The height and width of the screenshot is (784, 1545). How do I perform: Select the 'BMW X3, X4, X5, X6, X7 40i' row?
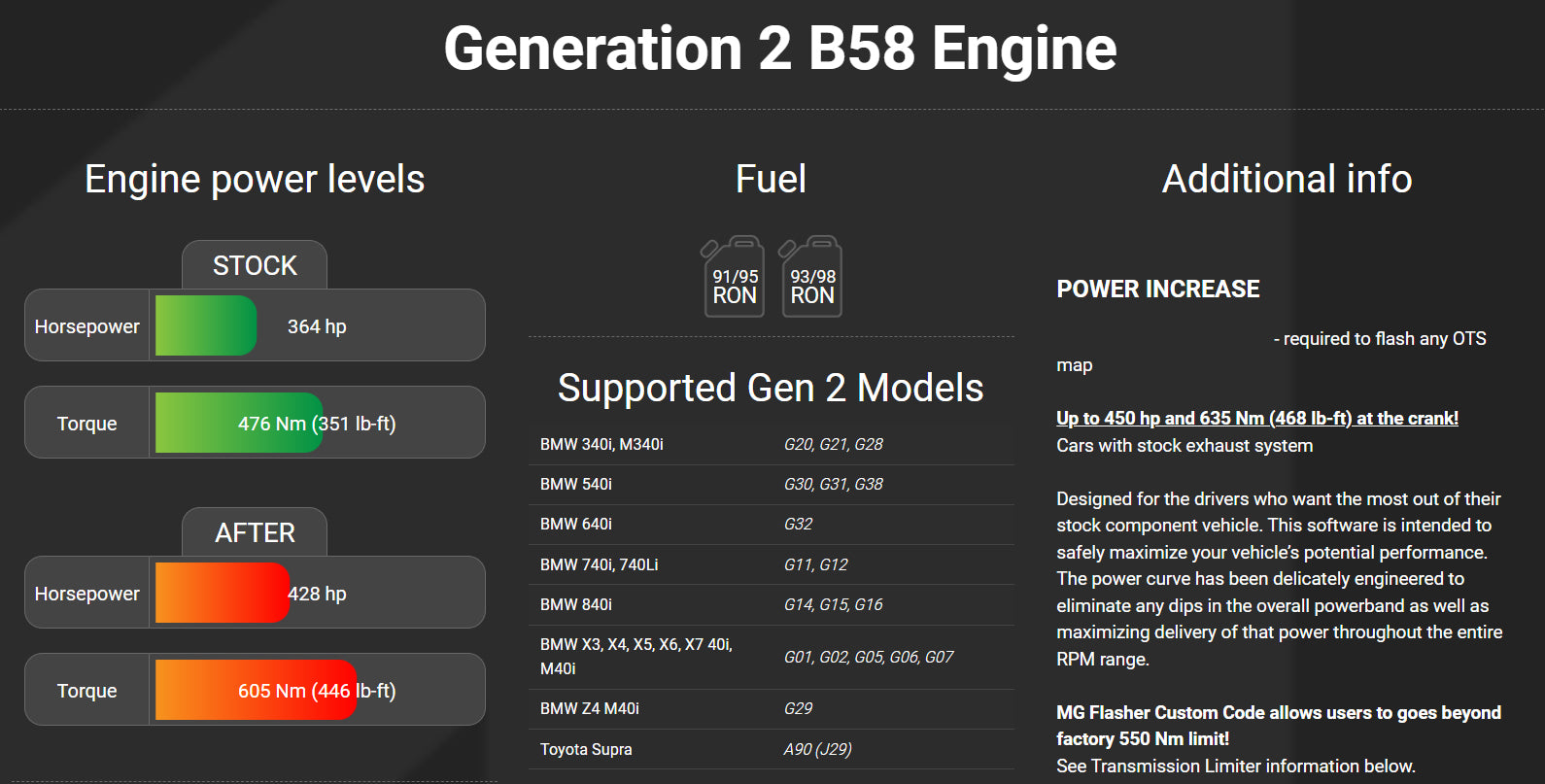tap(772, 657)
